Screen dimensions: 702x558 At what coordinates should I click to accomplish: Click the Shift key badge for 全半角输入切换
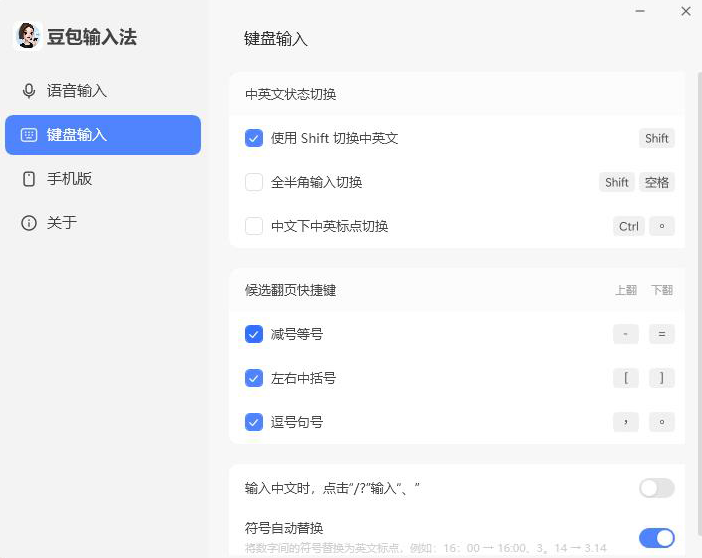(x=617, y=182)
